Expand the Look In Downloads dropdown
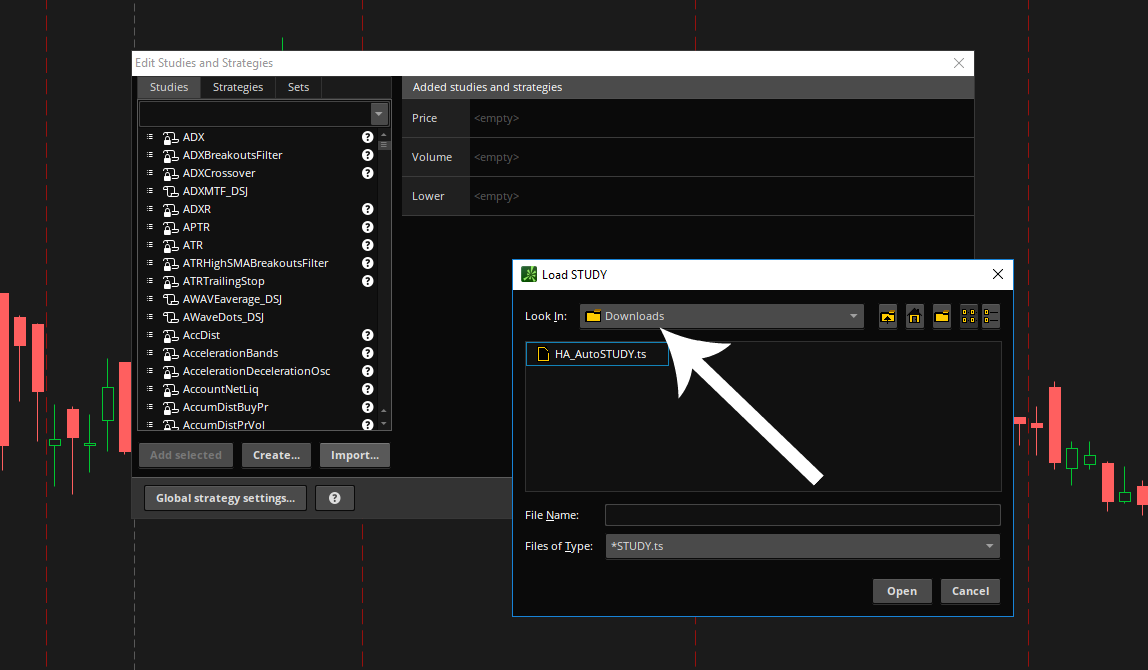This screenshot has height=670, width=1148. pos(853,316)
